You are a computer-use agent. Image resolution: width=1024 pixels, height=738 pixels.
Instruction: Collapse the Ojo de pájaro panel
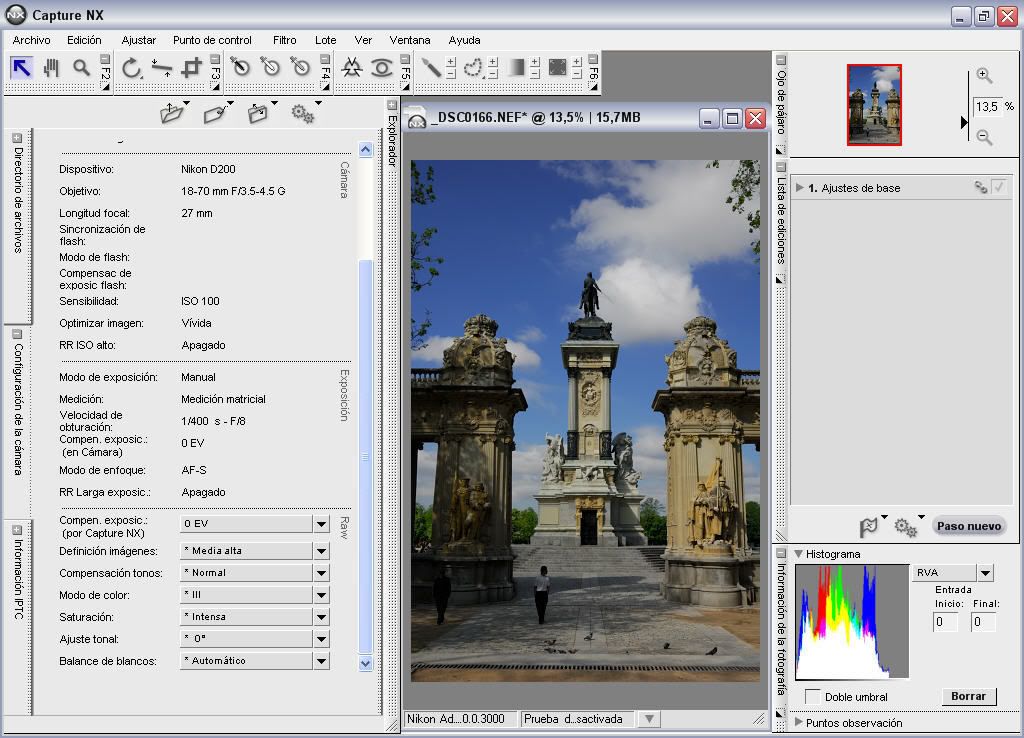click(781, 60)
